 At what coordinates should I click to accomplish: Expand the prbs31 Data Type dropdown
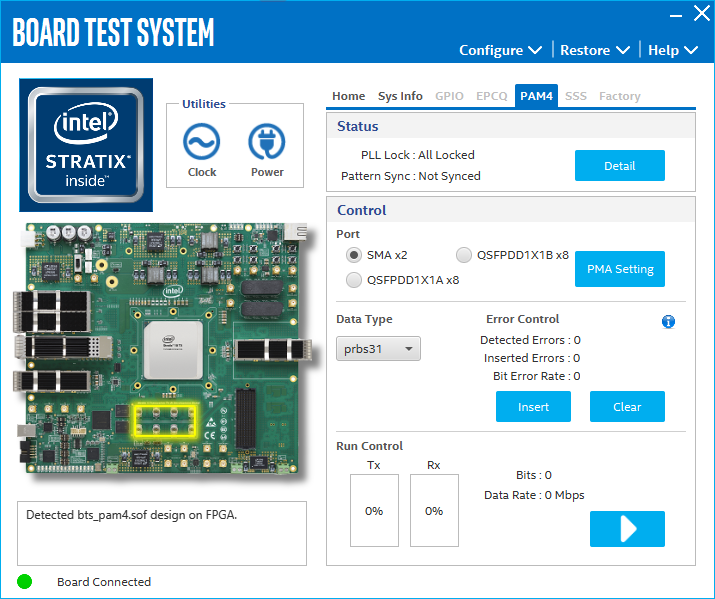point(378,349)
